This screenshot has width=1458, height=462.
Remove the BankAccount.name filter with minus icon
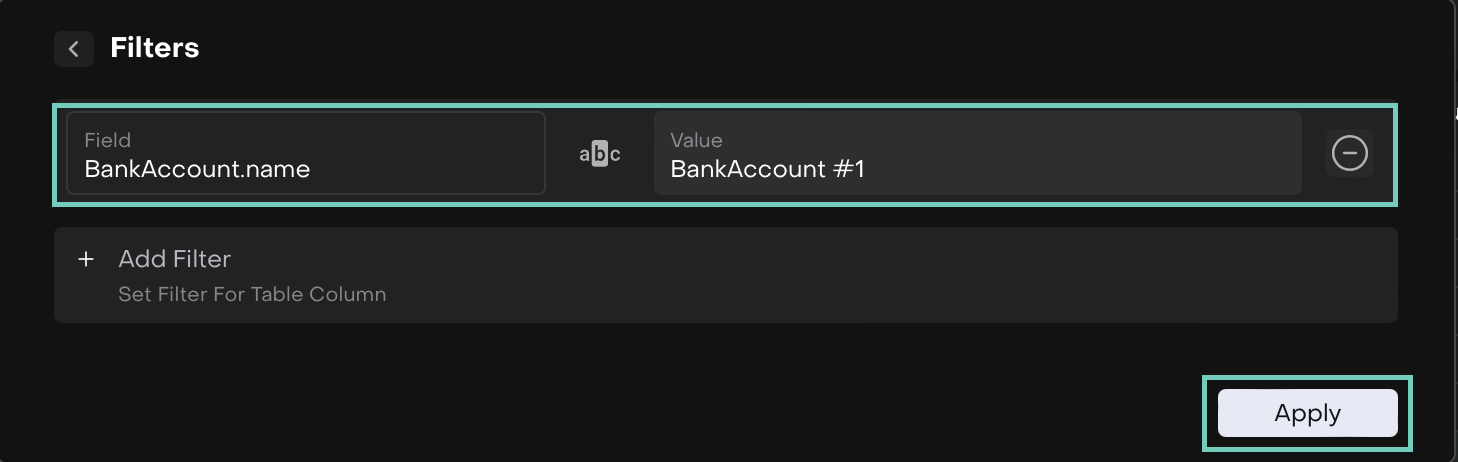[x=1349, y=153]
